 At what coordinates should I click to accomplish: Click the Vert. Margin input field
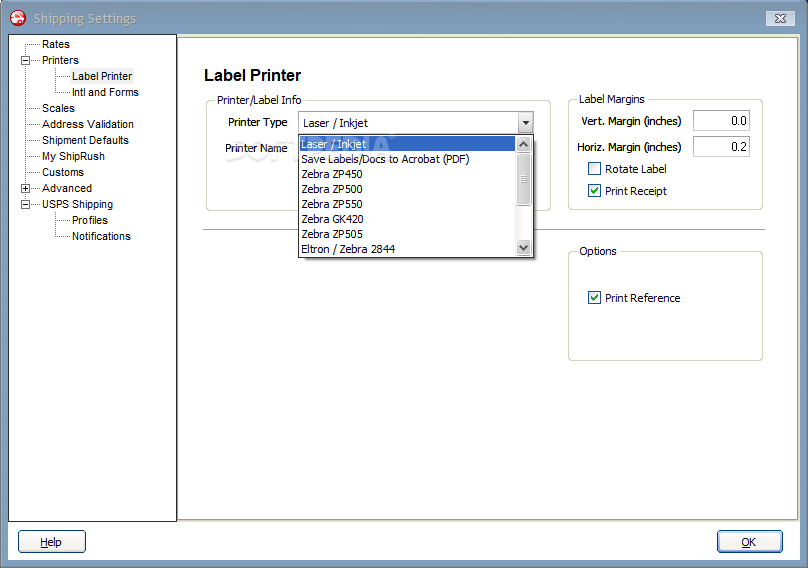[x=721, y=121]
